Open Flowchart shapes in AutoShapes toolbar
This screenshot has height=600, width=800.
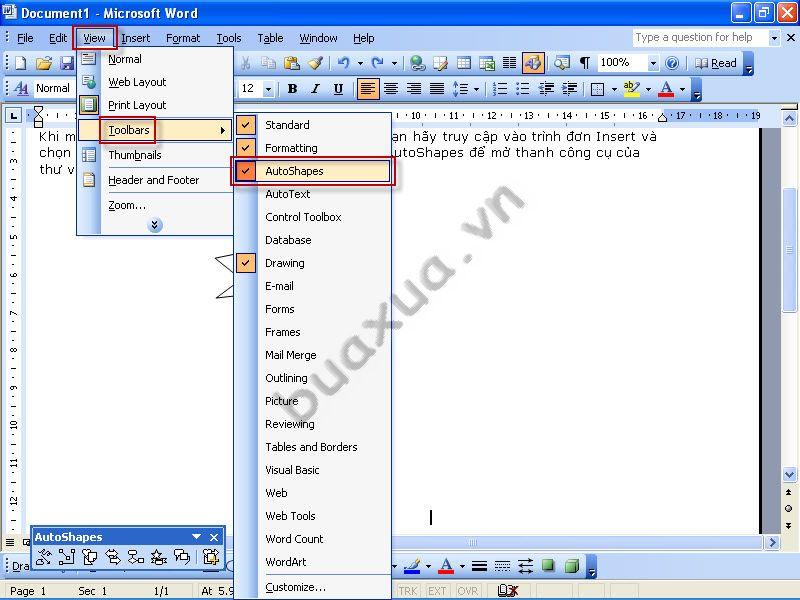point(136,557)
